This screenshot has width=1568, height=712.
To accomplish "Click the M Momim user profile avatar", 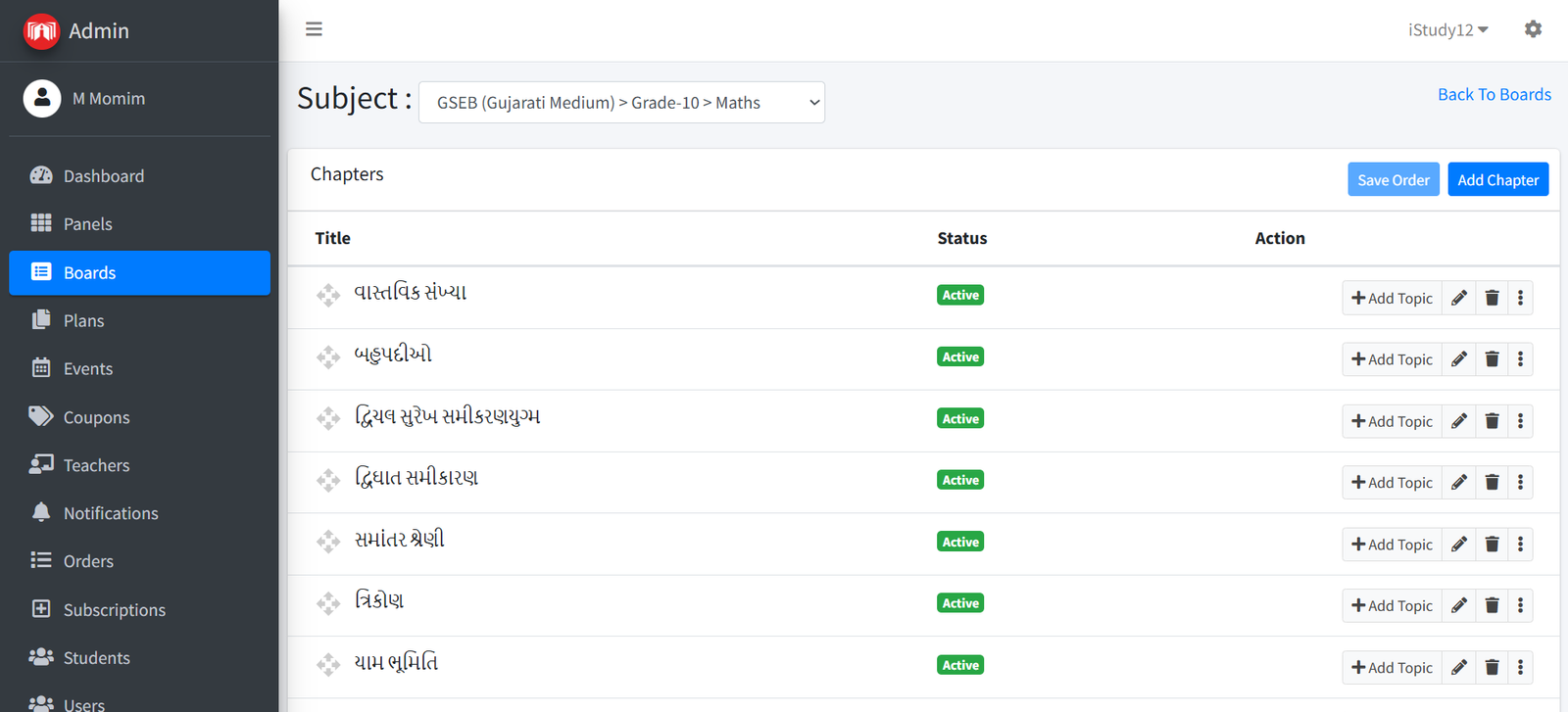I will click(42, 99).
